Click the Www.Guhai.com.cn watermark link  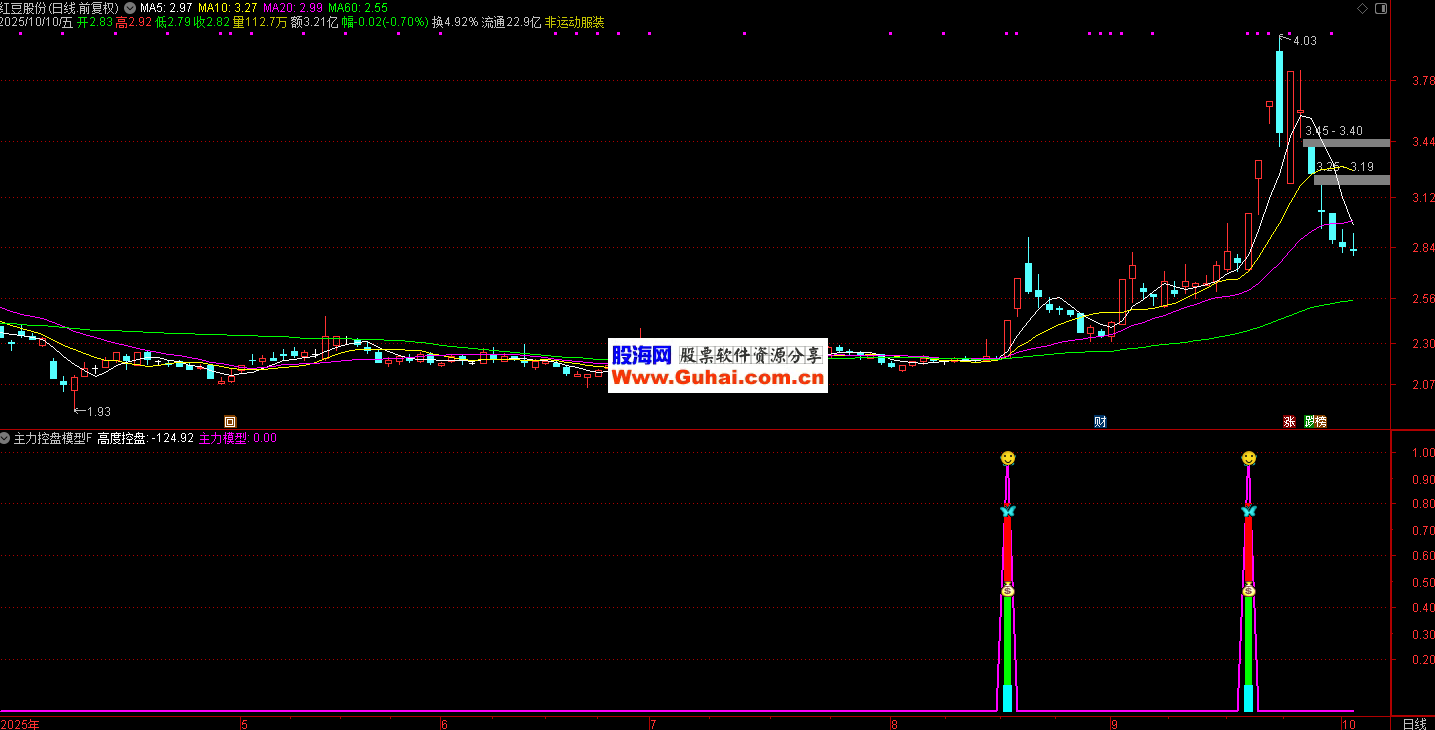tap(718, 378)
